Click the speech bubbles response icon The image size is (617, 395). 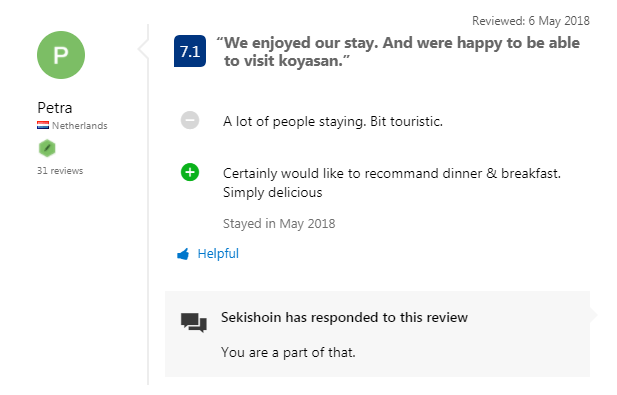click(x=194, y=323)
